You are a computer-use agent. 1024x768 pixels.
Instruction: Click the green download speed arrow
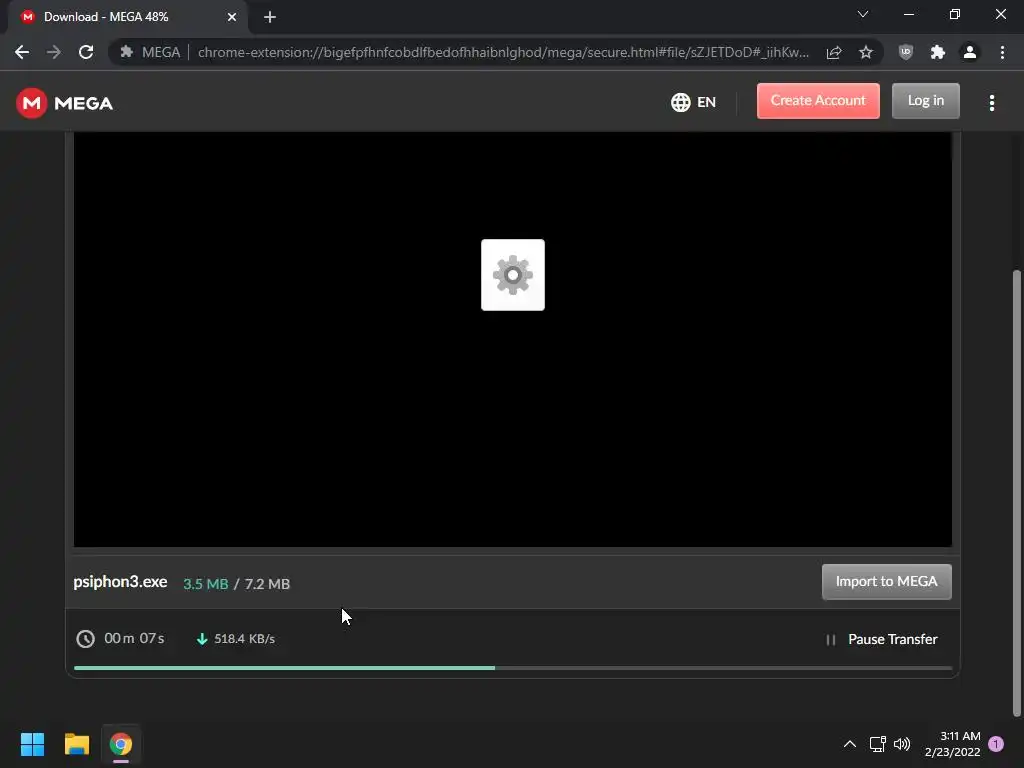202,639
